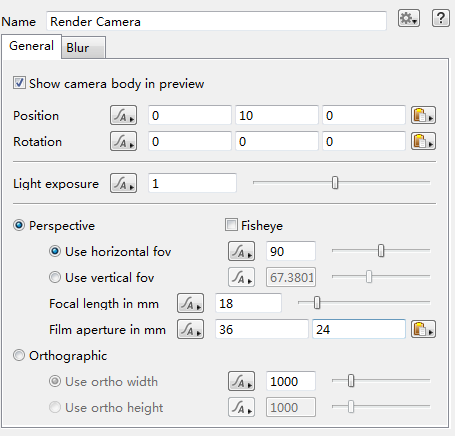455x436 pixels.
Task: Click the Position Z field
Action: click(364, 115)
